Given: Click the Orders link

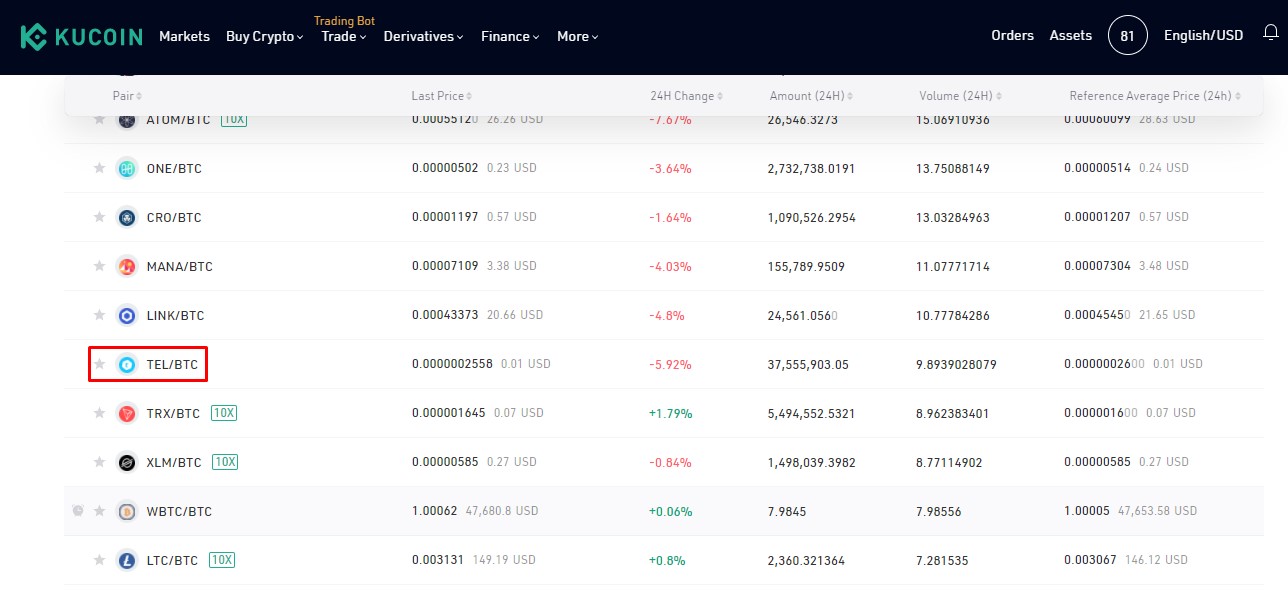Looking at the screenshot, I should [1012, 35].
